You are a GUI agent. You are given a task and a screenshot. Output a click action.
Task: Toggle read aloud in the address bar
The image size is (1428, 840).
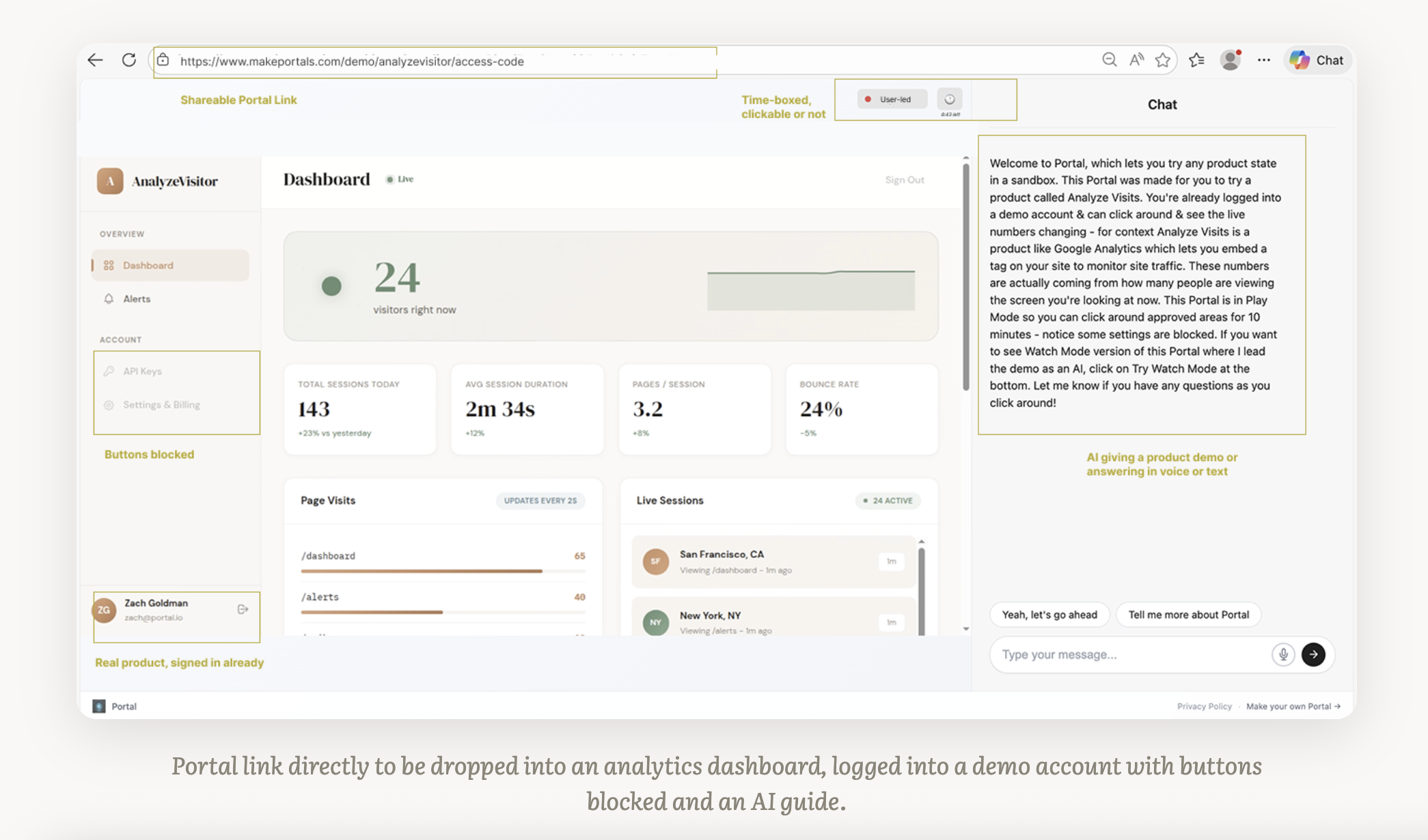[x=1136, y=60]
